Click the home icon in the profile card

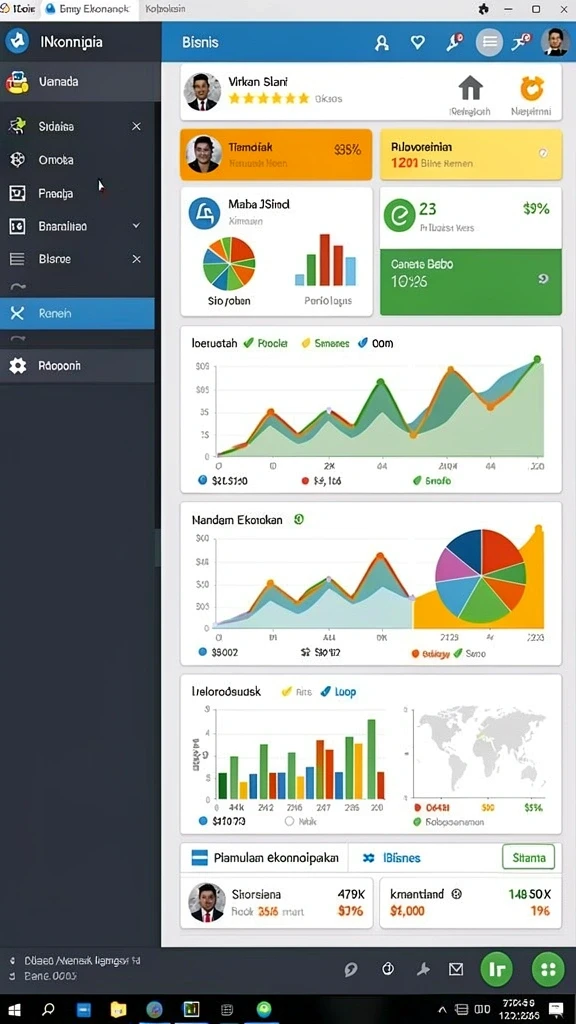pyautogui.click(x=470, y=88)
